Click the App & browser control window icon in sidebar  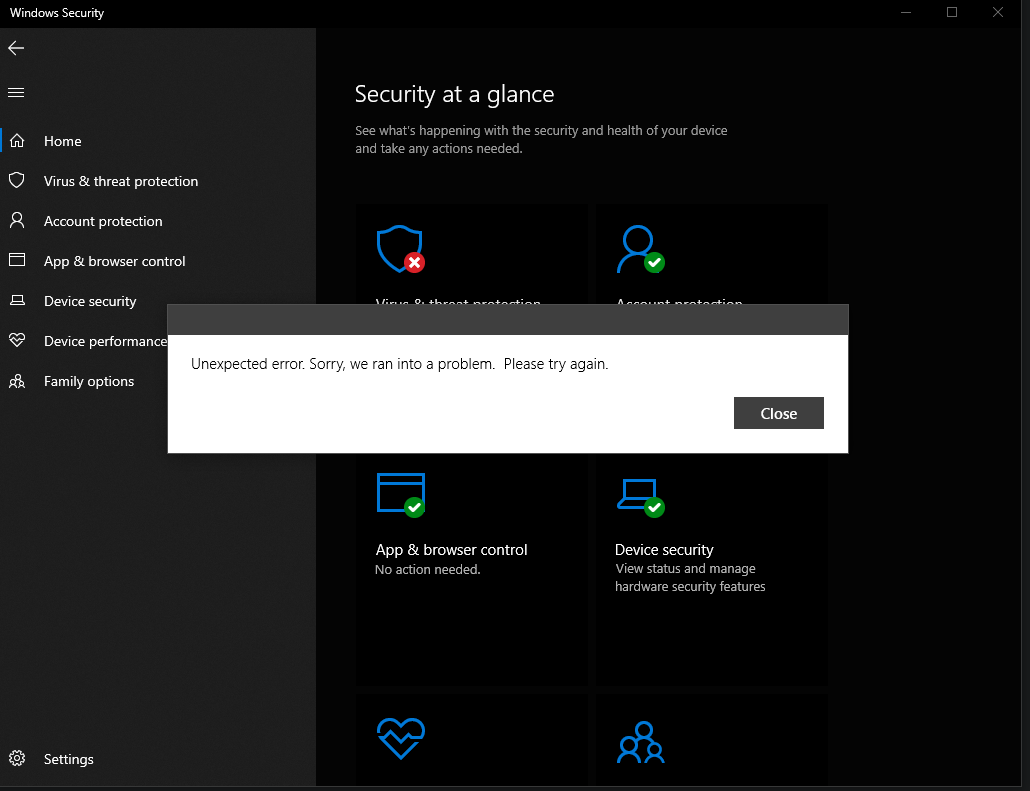click(x=17, y=260)
